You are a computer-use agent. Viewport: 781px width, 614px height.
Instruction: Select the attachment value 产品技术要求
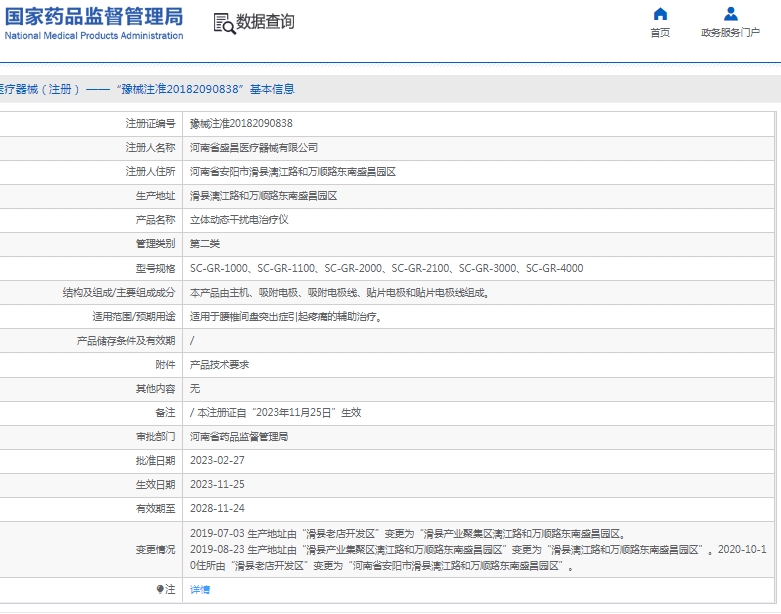tap(219, 365)
